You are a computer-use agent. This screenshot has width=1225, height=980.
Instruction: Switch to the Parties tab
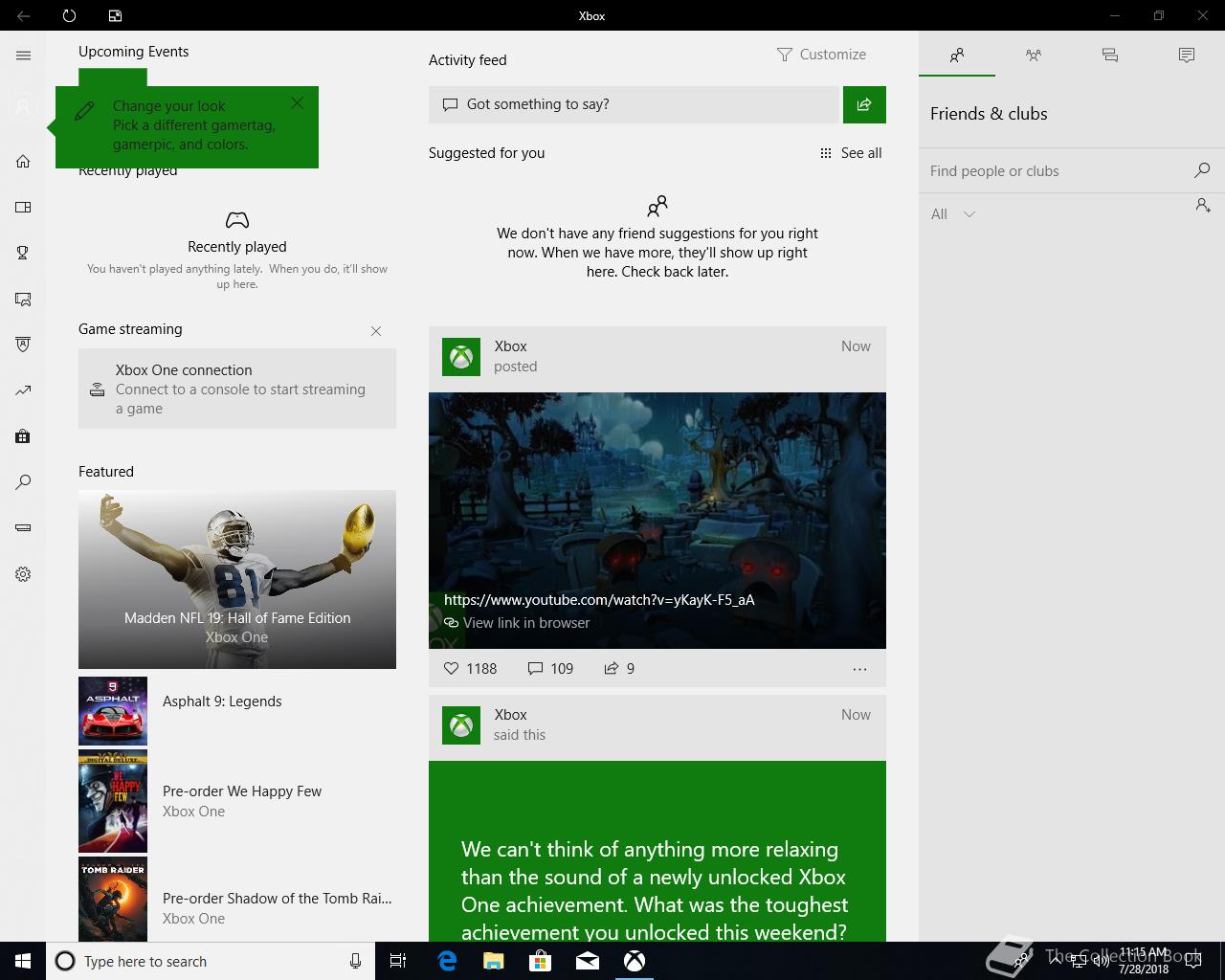[1034, 55]
